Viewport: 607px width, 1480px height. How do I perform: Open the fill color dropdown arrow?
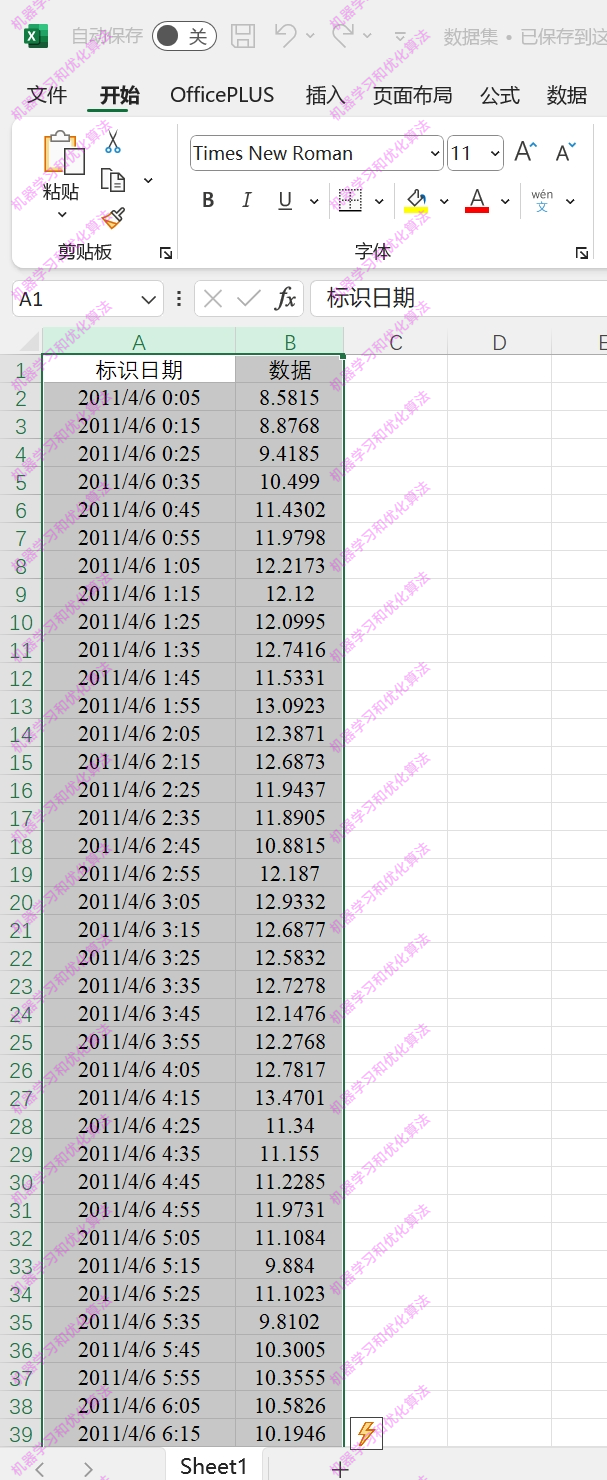(444, 201)
